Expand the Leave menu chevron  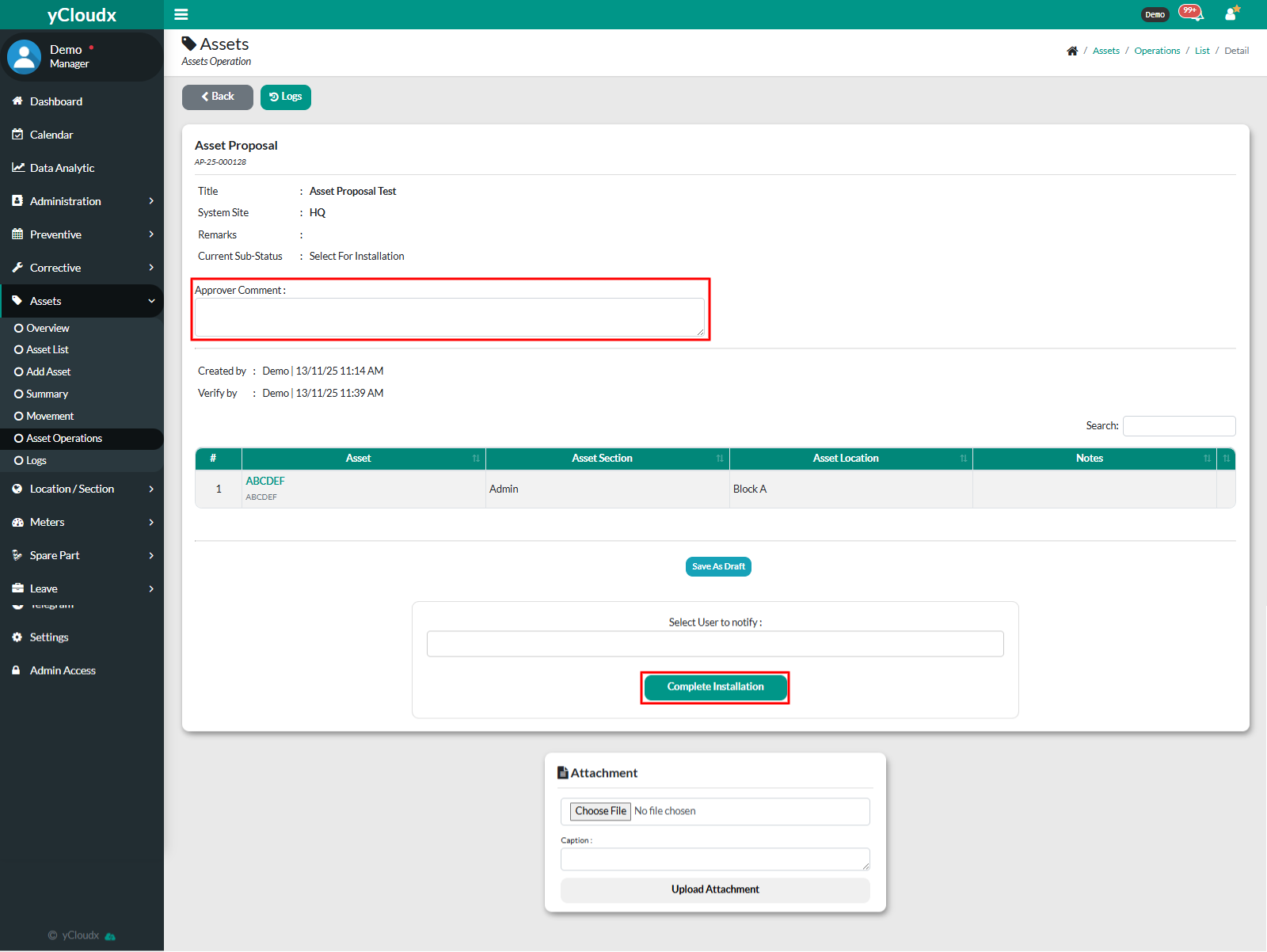click(x=151, y=589)
